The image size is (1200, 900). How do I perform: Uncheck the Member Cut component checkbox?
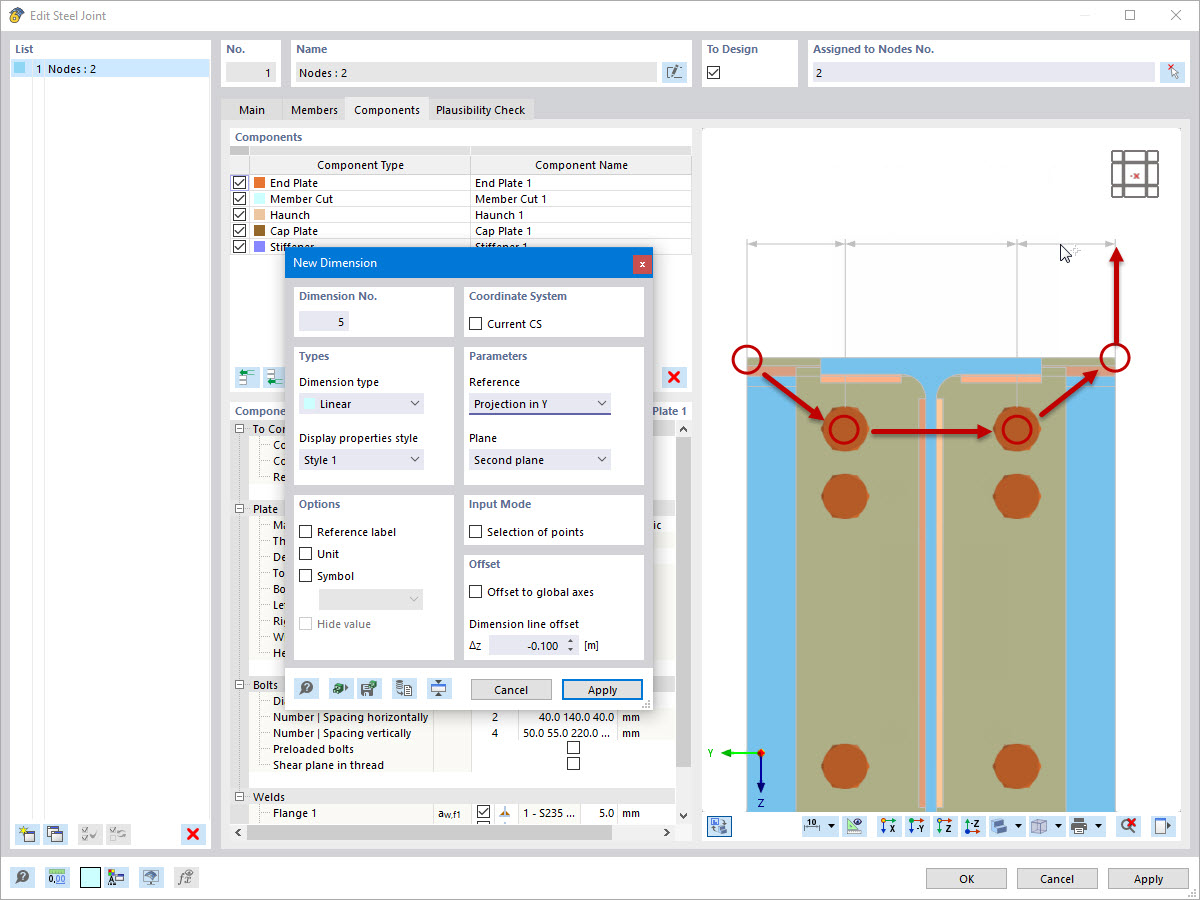(239, 199)
